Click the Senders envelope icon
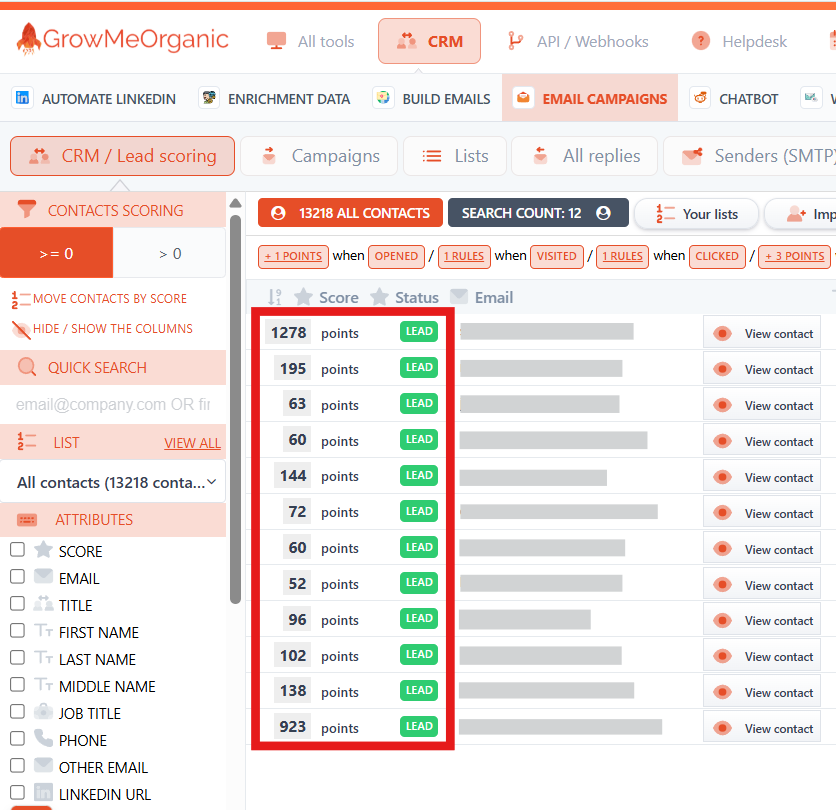836x810 pixels. coord(692,156)
